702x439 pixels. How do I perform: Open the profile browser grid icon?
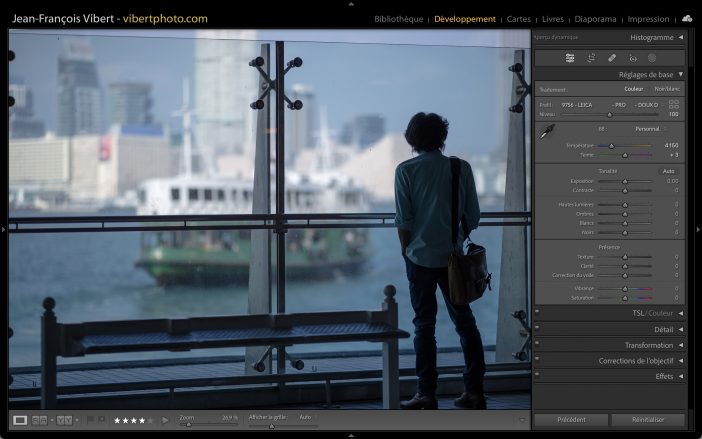pos(674,104)
